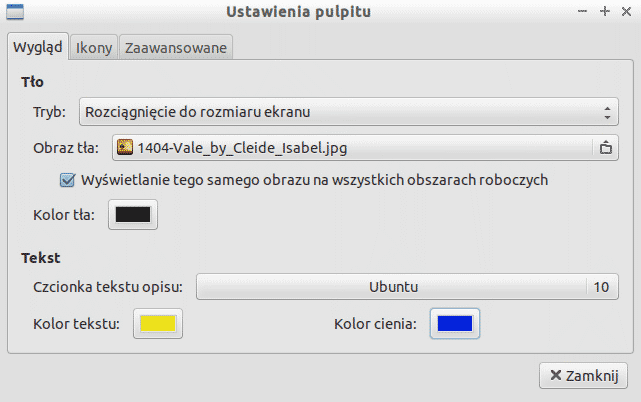Click the Ubuntu font selection button
Screen dimensions: 641x402
pos(392,287)
